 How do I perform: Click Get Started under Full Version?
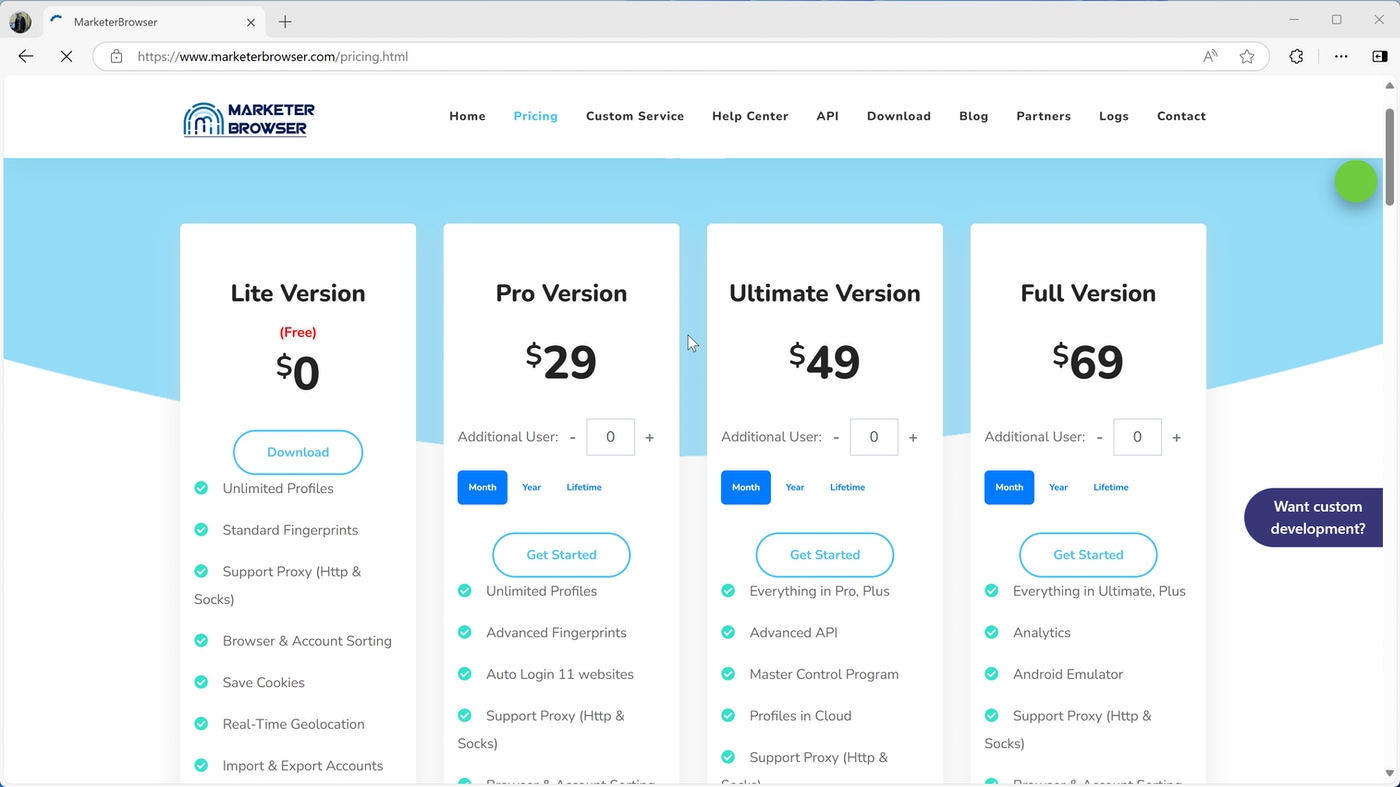pos(1088,555)
